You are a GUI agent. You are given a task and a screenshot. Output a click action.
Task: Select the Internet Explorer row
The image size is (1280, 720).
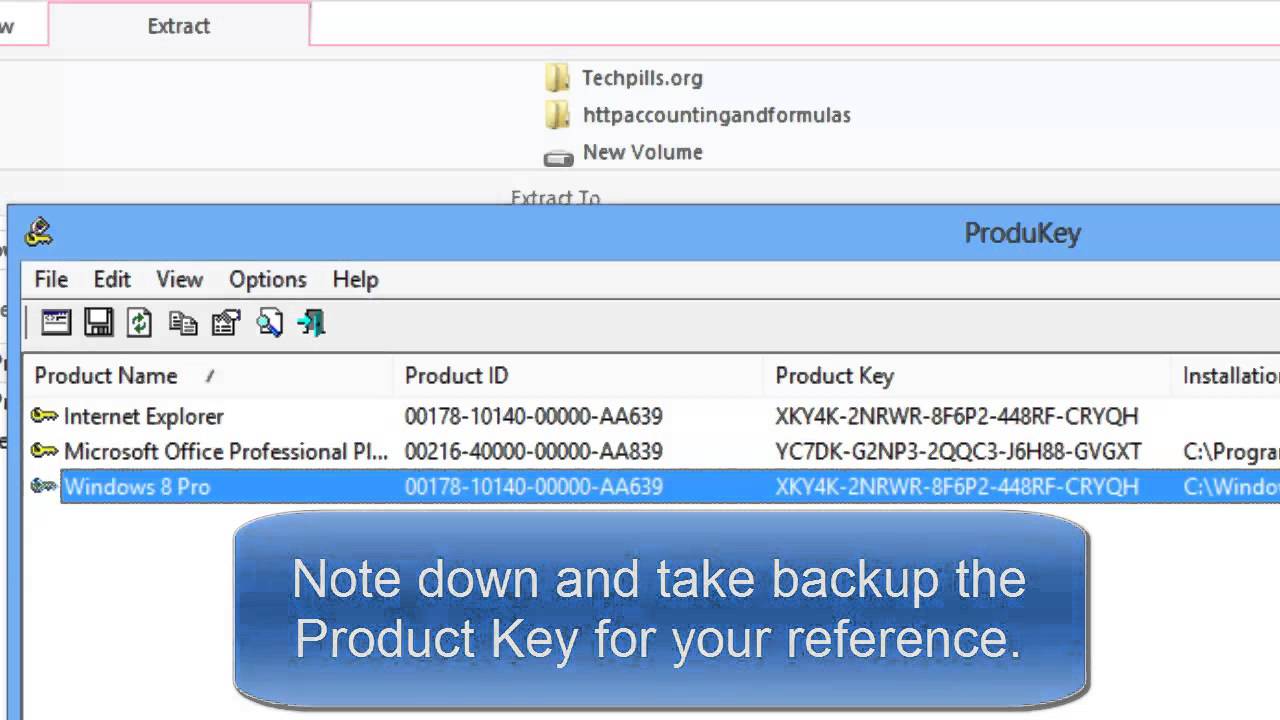coord(143,416)
